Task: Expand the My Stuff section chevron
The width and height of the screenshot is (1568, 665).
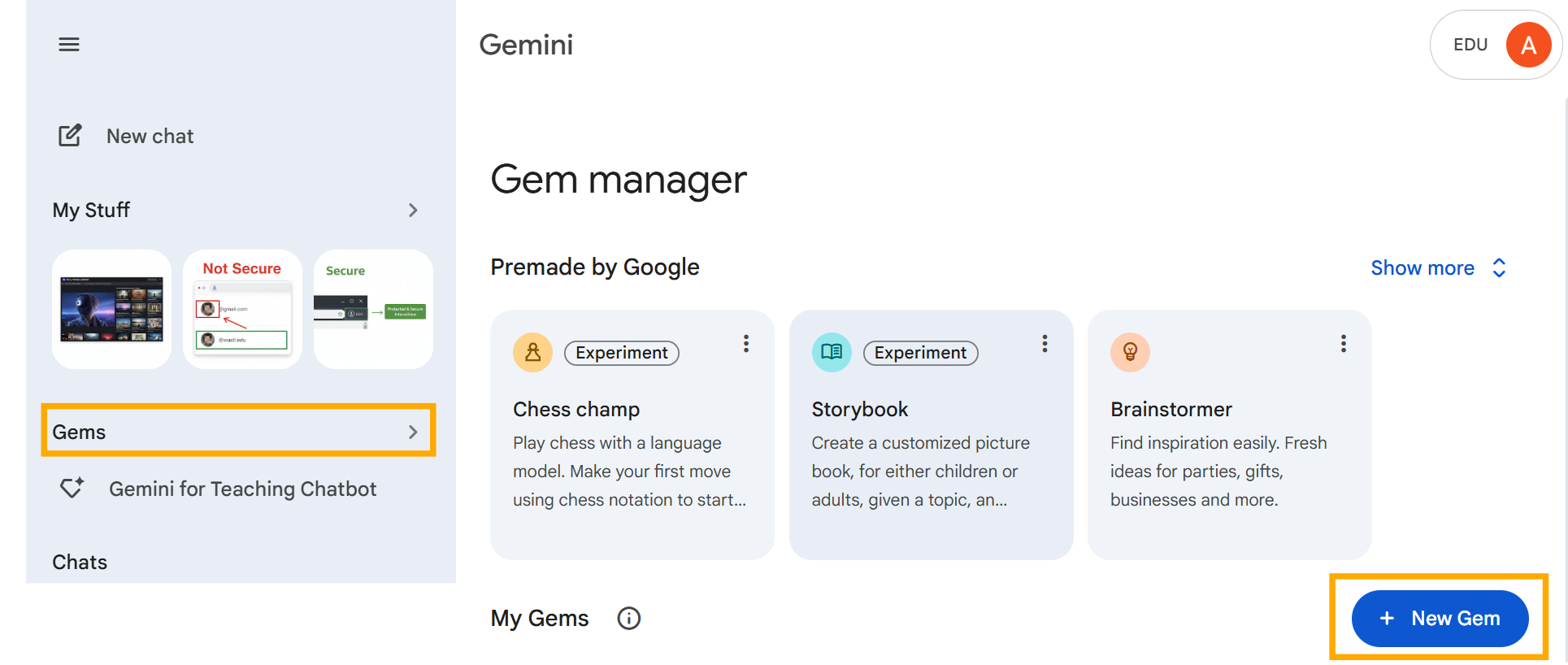Action: point(413,211)
